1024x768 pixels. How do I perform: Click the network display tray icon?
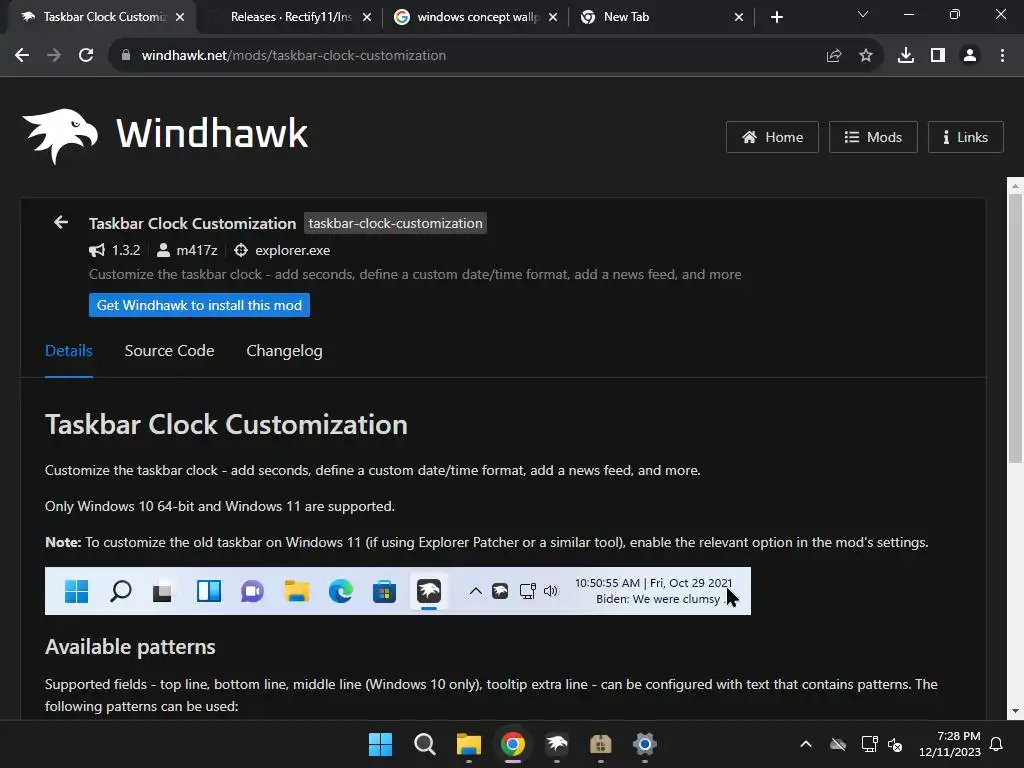click(869, 744)
